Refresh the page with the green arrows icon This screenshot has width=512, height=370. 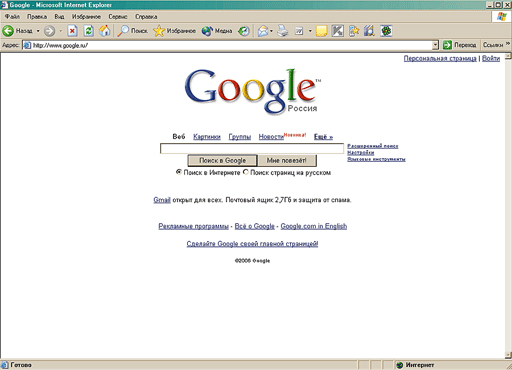tap(88, 31)
